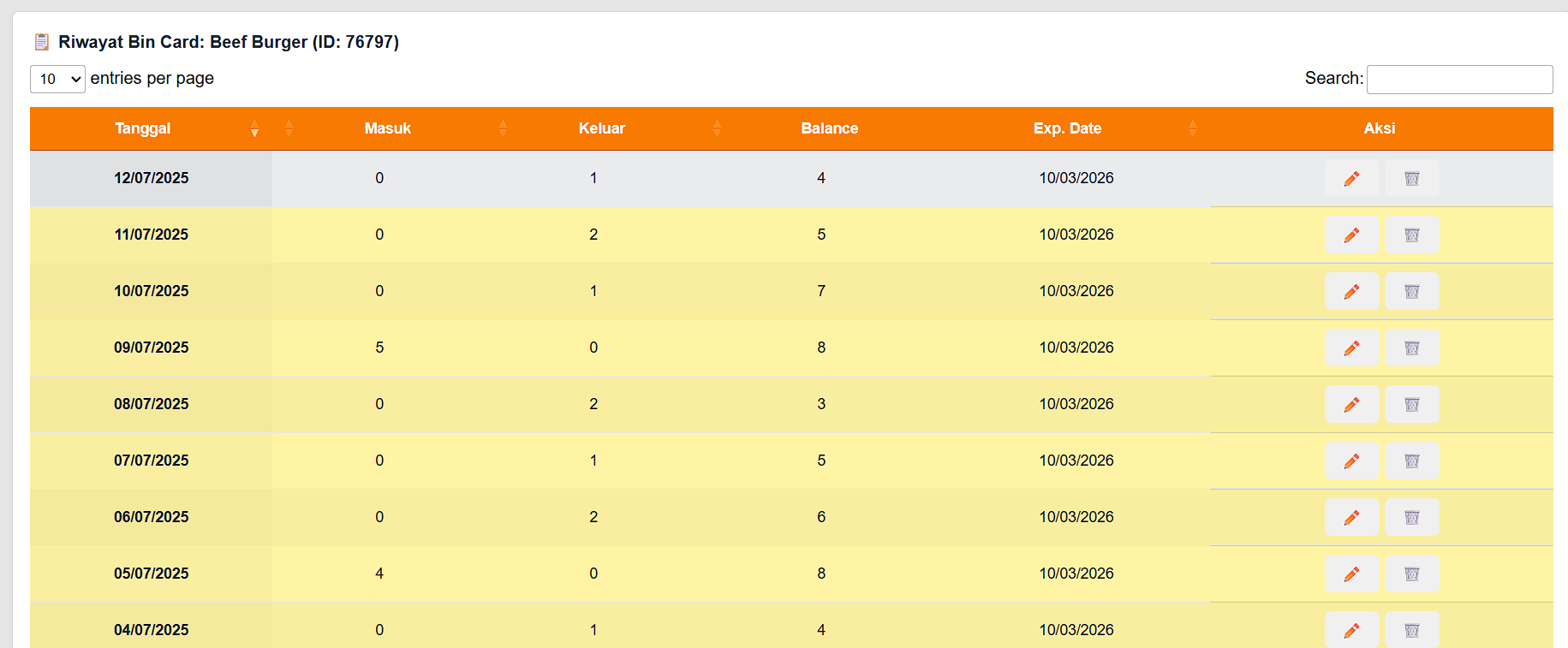Click the Aksi column header

click(1380, 128)
